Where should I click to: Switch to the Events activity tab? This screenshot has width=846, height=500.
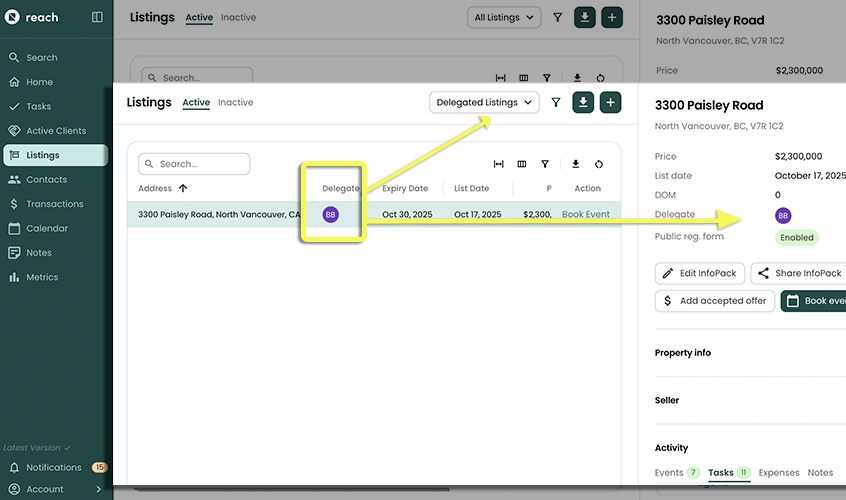669,472
